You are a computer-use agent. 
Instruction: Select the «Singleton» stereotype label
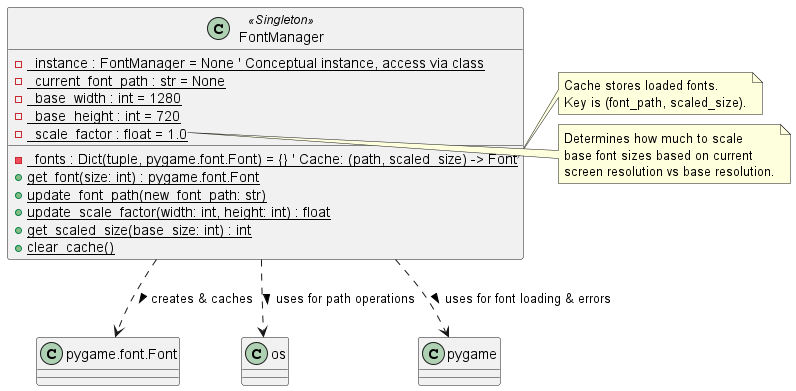tap(281, 20)
